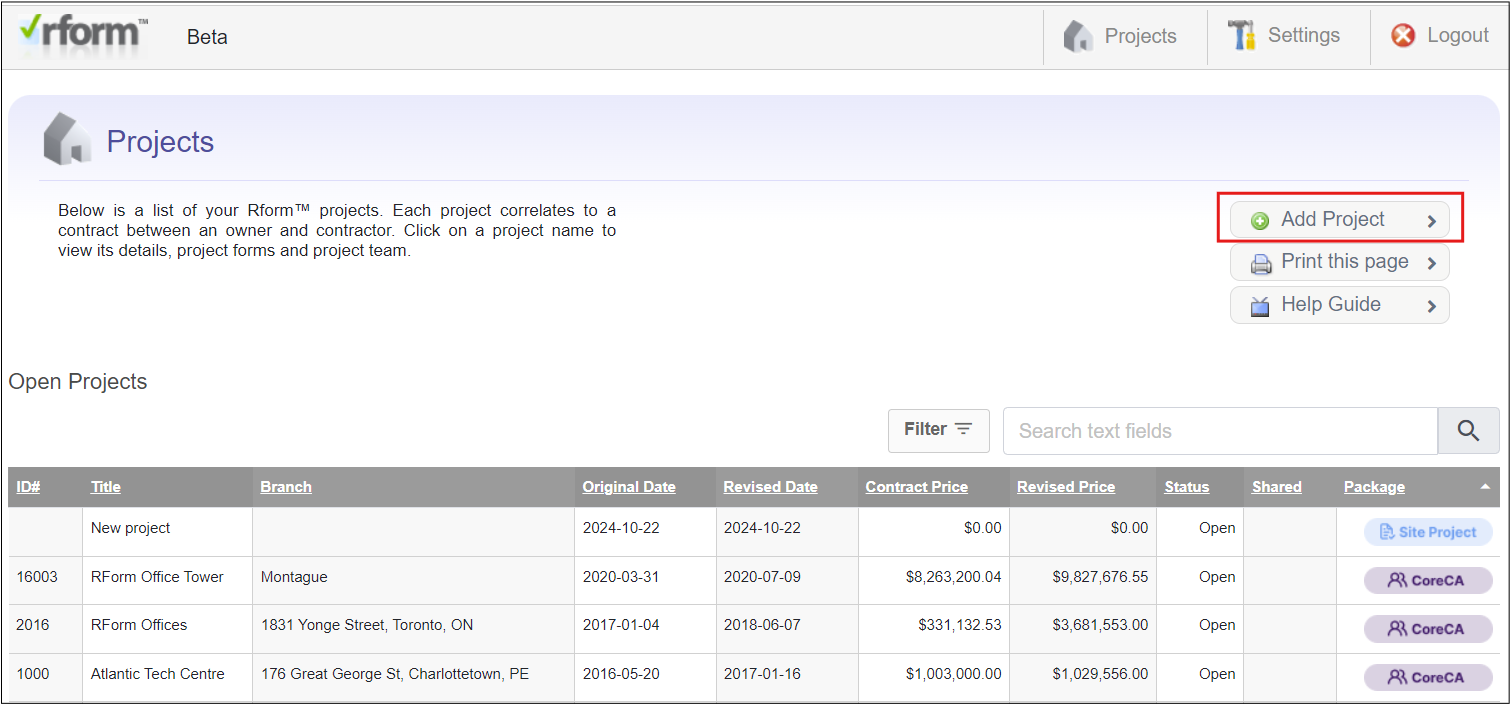Sort table by Shared column
Viewport: 1511px width, 704px height.
point(1276,487)
